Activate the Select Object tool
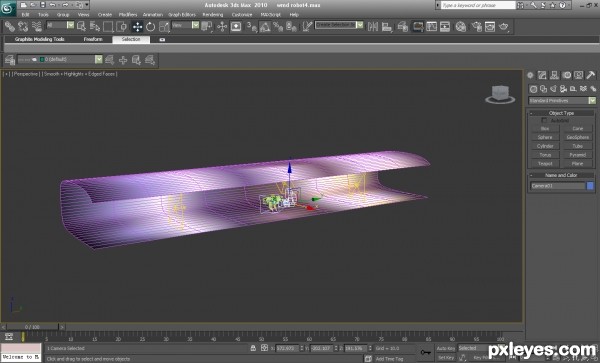The image size is (600, 363). click(x=81, y=26)
